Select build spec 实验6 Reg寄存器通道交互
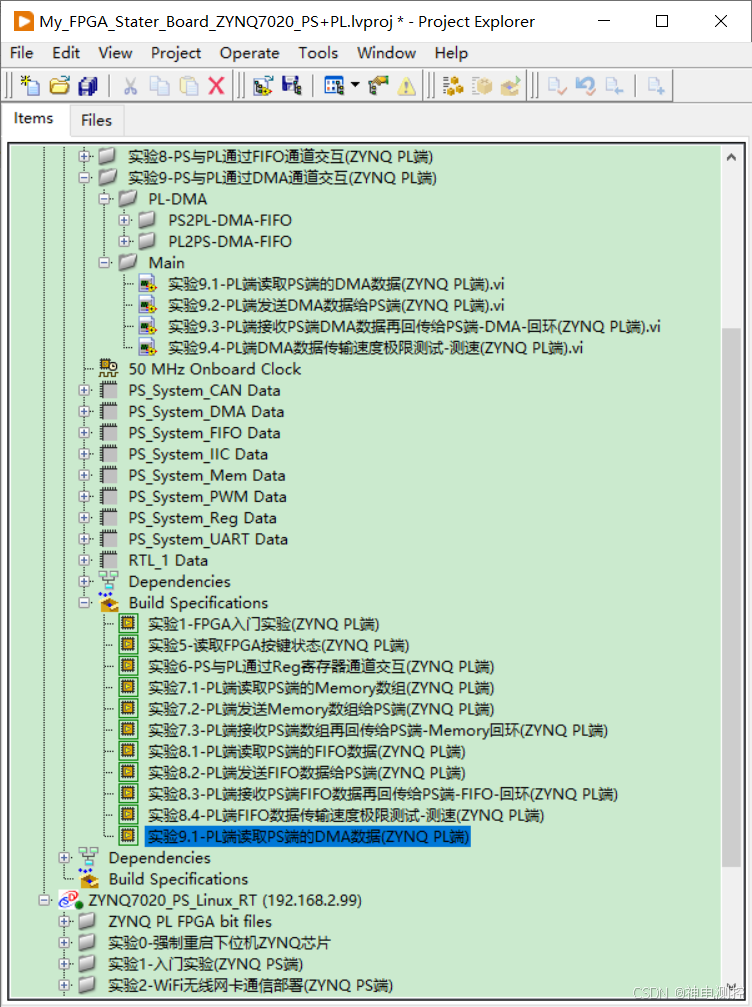This screenshot has height=1007, width=752. coord(321,666)
